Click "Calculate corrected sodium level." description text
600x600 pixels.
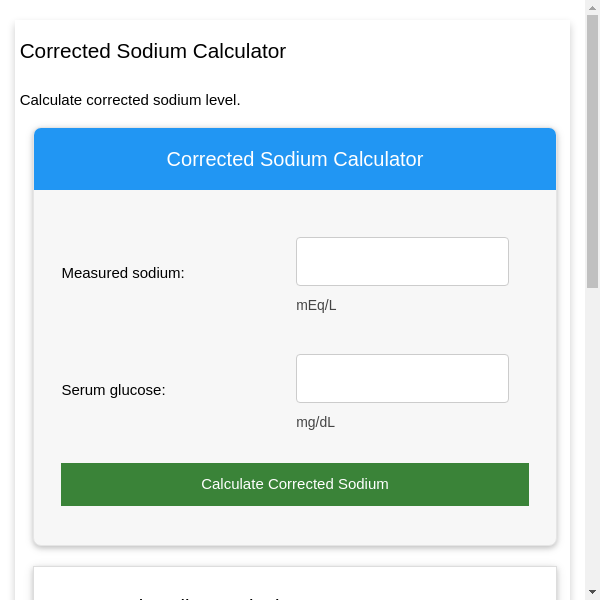130,100
